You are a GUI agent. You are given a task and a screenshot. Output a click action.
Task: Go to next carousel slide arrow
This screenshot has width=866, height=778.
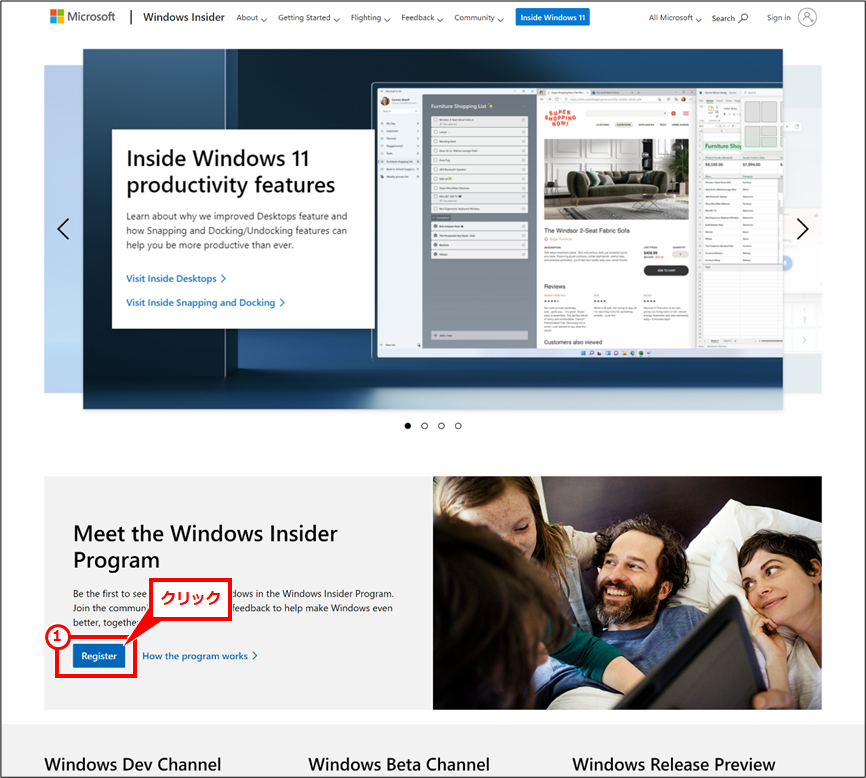point(802,229)
